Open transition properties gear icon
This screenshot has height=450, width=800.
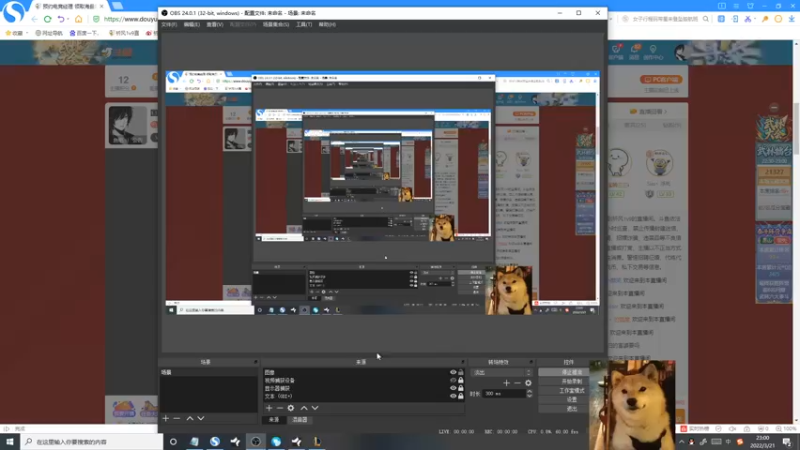(528, 383)
